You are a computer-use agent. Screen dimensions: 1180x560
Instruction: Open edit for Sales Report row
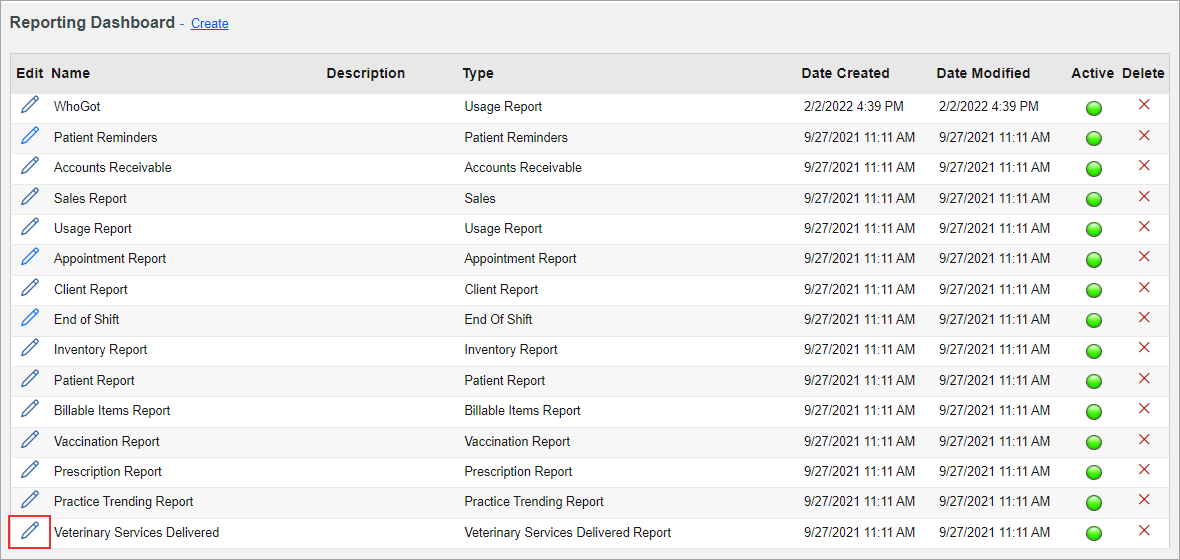pos(29,196)
